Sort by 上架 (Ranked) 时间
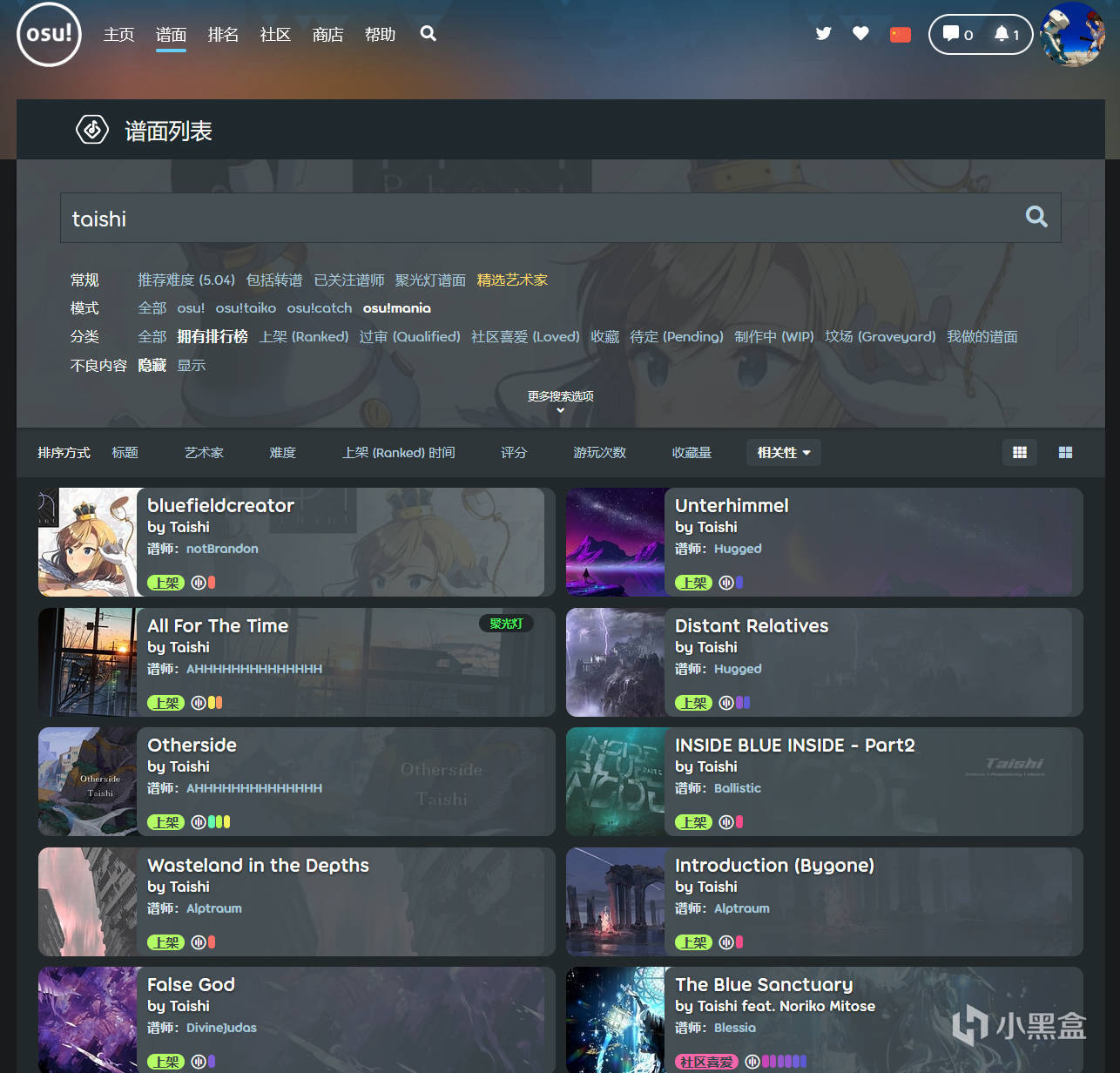The height and width of the screenshot is (1073, 1120). coord(399,452)
